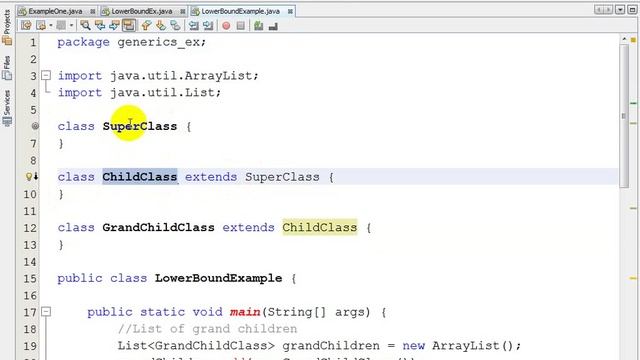Toggle Highlight Search in editor toolbar
The image size is (640, 360).
click(129, 26)
